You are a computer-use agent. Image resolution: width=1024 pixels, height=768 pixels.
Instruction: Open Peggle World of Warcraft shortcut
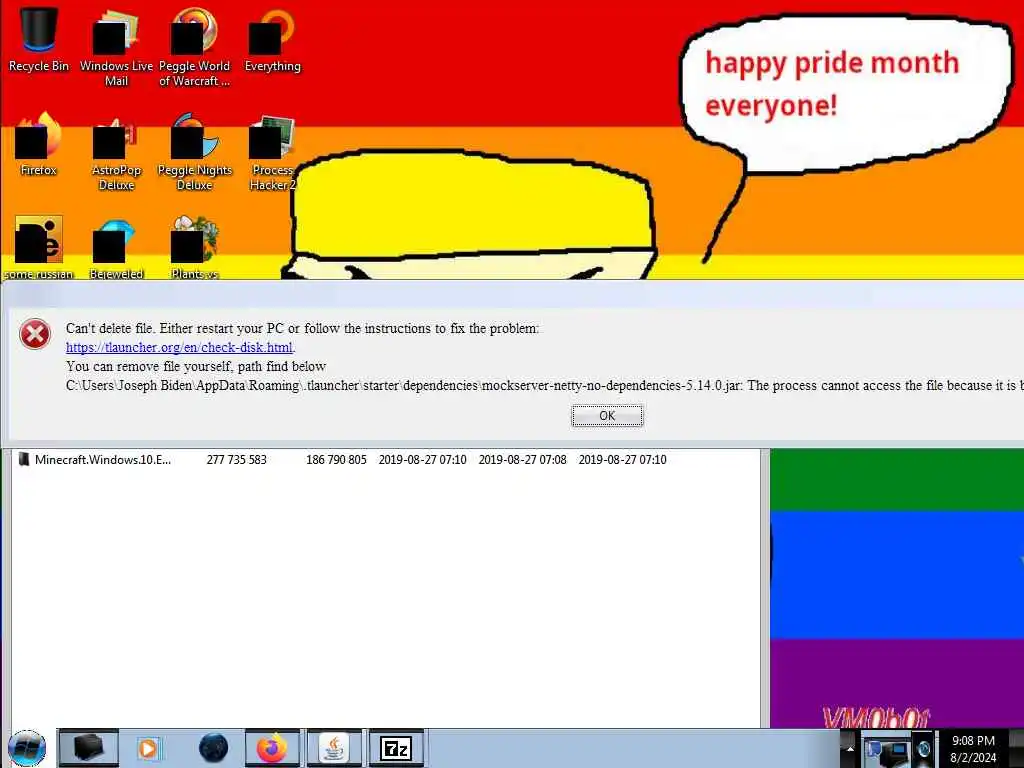coord(194,47)
